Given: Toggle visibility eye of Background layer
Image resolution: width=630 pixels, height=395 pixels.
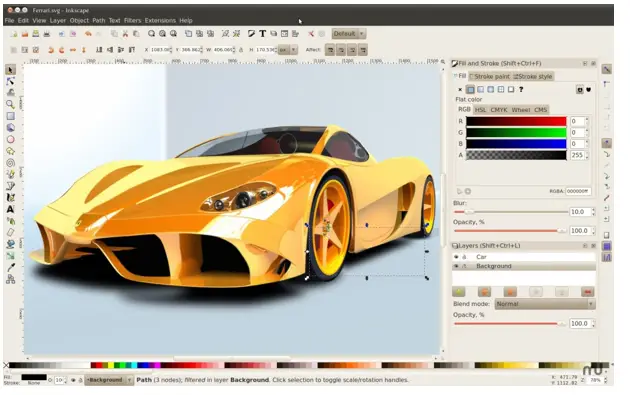Looking at the screenshot, I should [456, 266].
